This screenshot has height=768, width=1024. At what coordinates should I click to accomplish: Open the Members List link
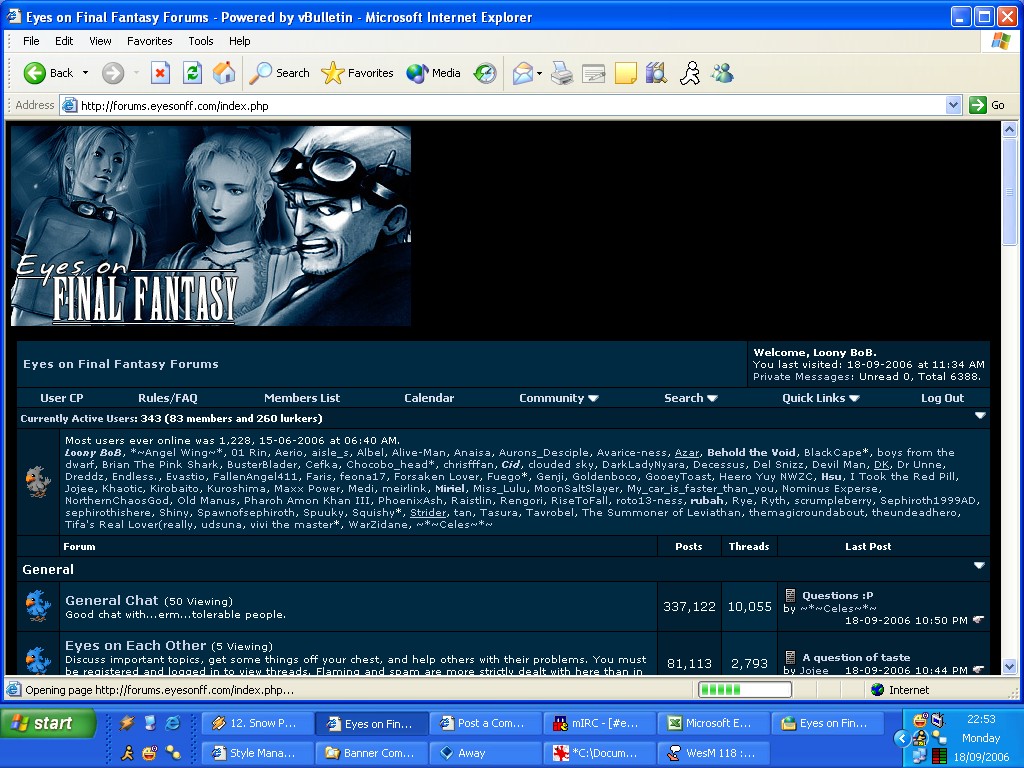pyautogui.click(x=302, y=398)
